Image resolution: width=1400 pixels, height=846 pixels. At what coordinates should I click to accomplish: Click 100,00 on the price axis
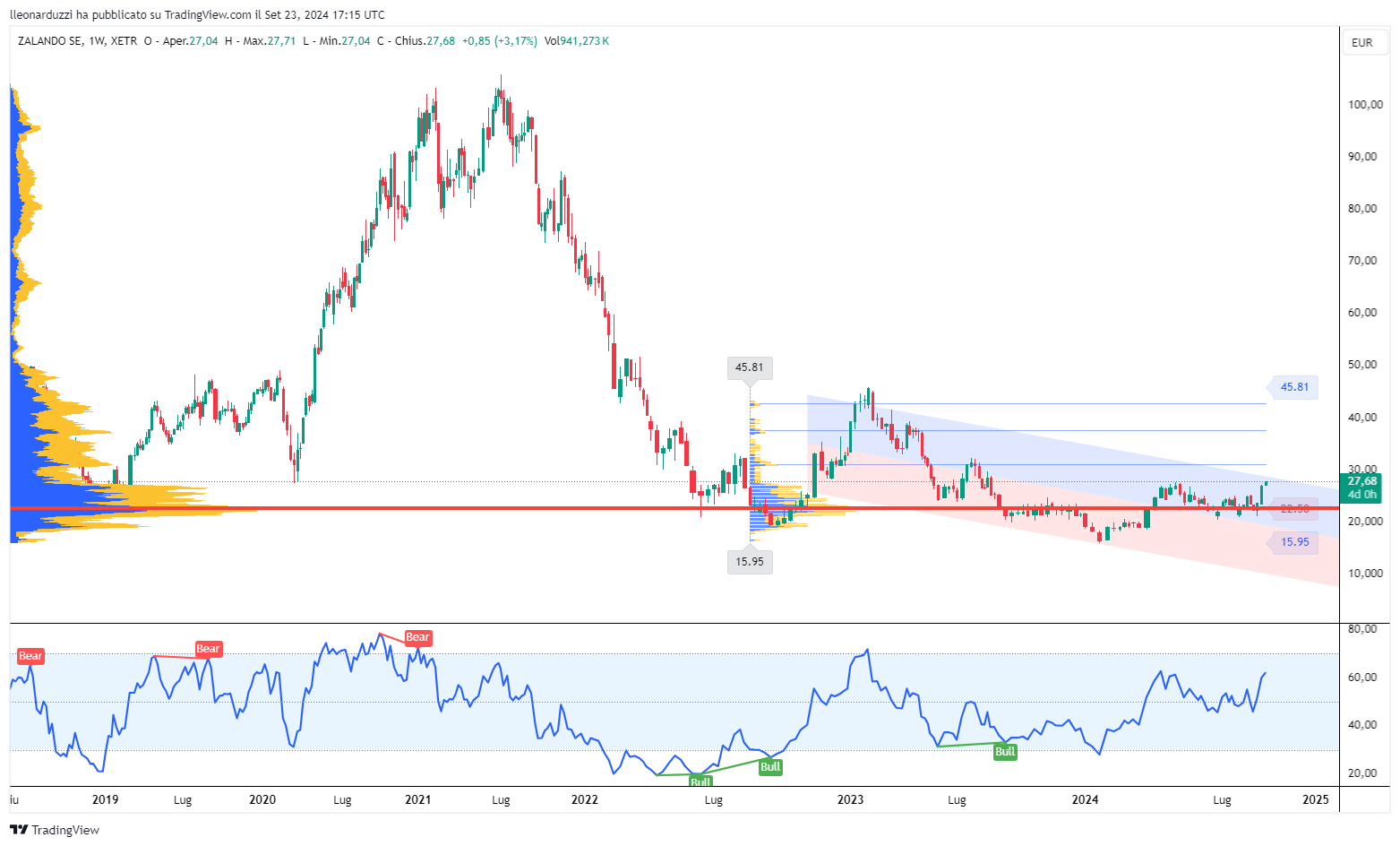(1365, 105)
